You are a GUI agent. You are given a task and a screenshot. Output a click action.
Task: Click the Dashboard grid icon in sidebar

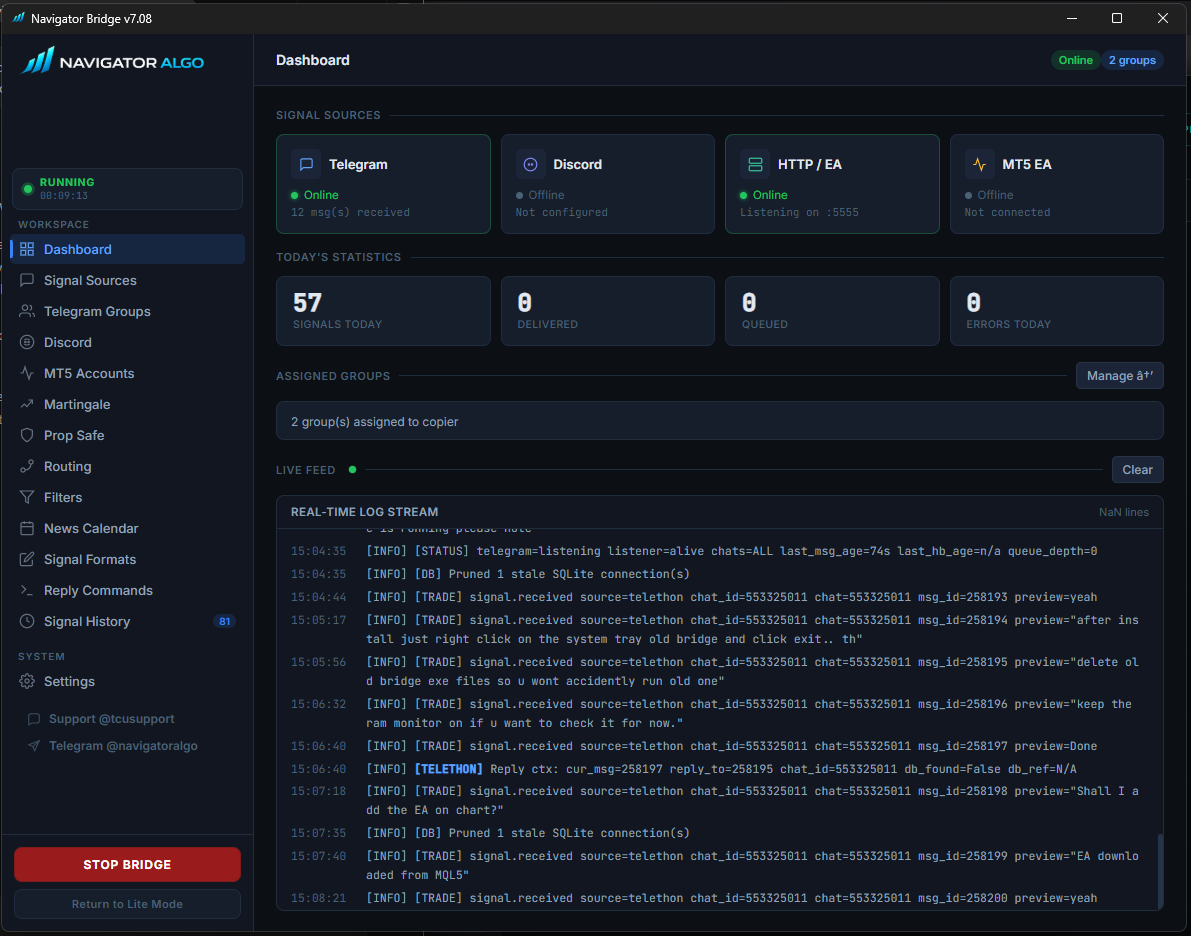(x=27, y=249)
